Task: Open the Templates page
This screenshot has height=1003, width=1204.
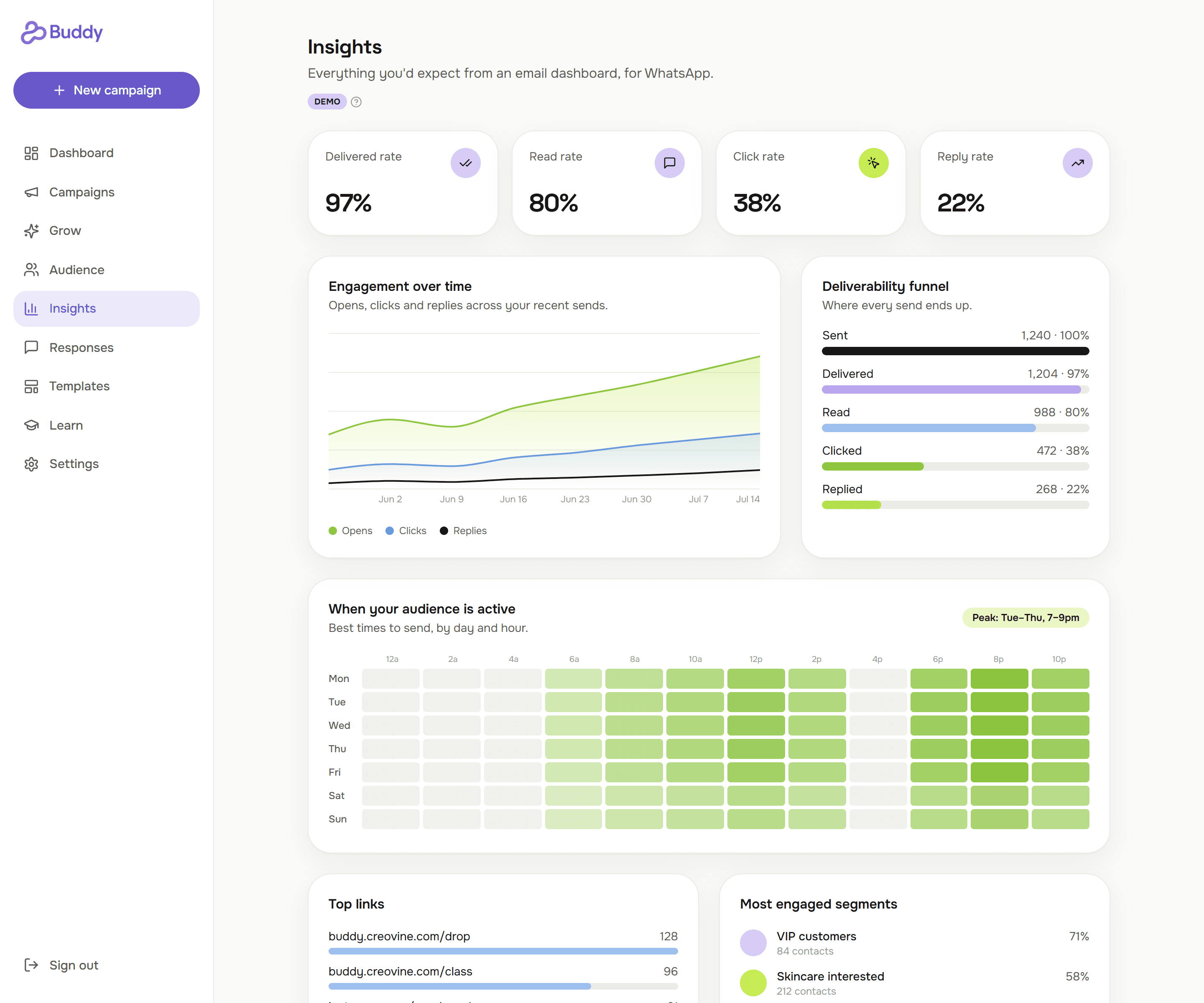Action: [x=107, y=386]
